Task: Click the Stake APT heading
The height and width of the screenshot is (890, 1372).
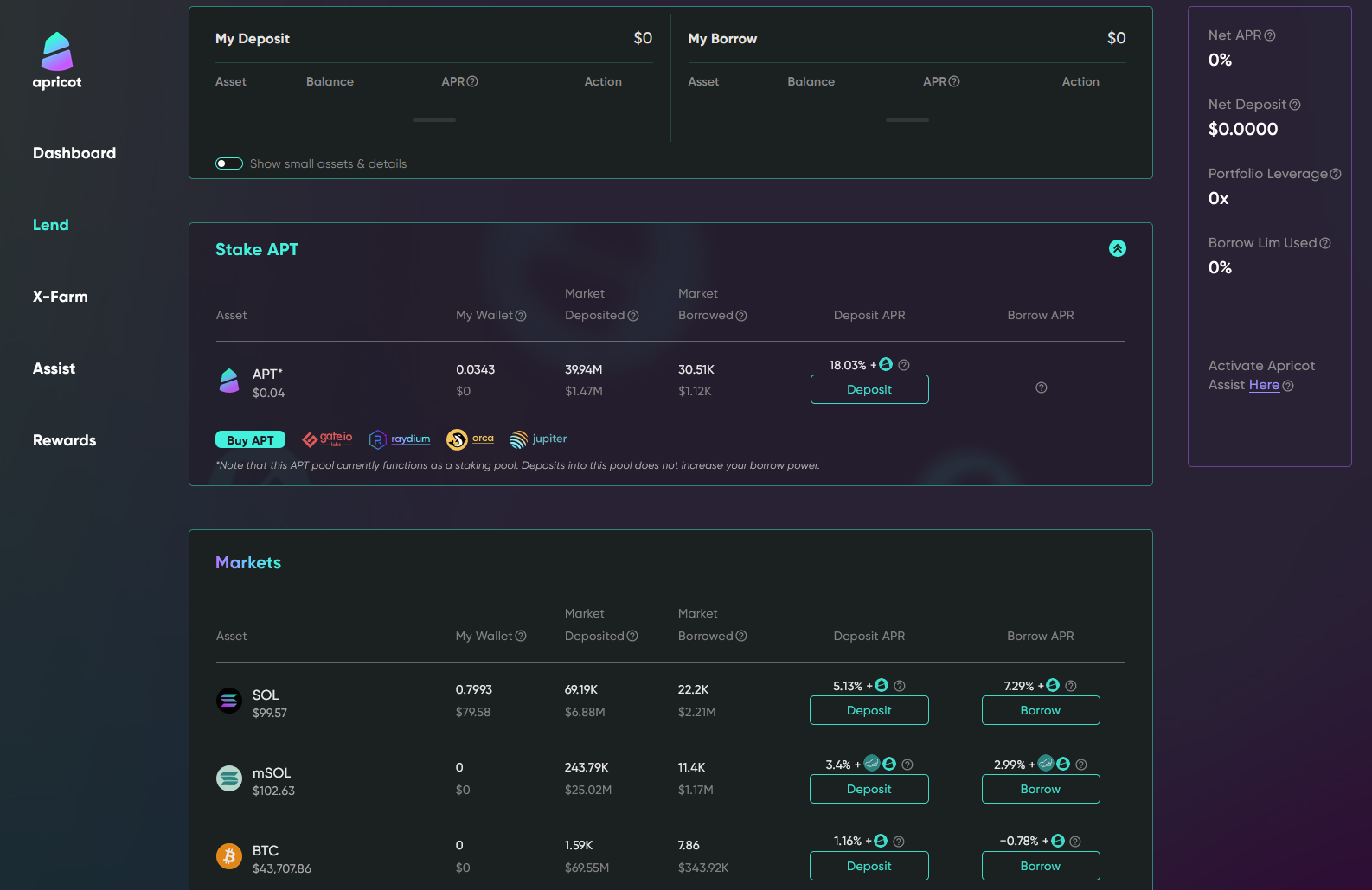Action: pyautogui.click(x=257, y=249)
